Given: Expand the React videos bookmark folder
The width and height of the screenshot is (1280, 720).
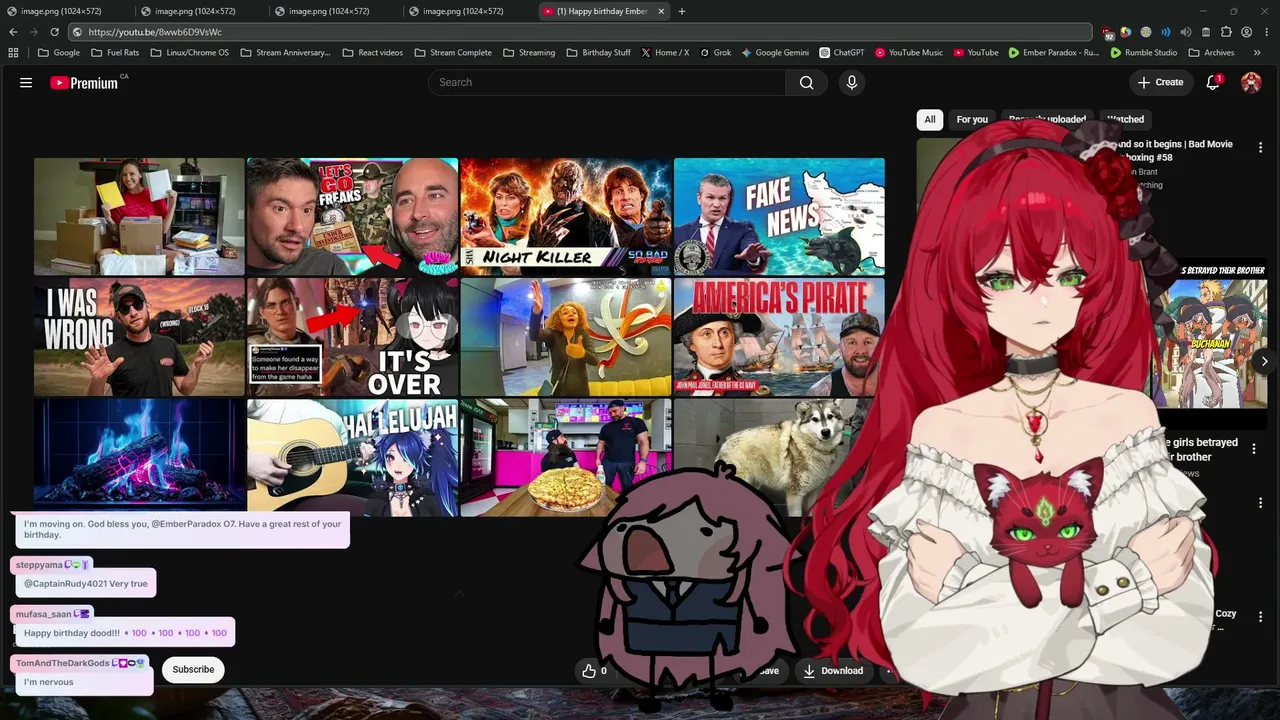Looking at the screenshot, I should [x=372, y=53].
